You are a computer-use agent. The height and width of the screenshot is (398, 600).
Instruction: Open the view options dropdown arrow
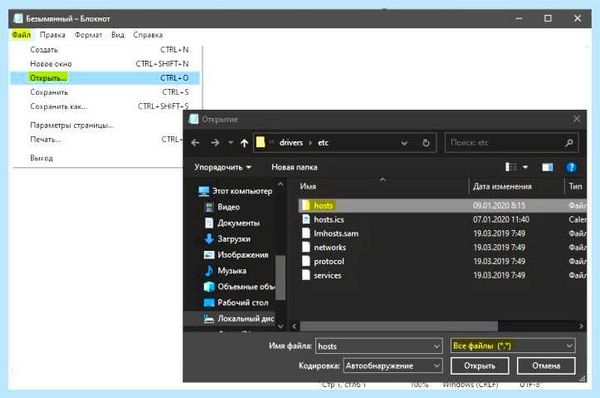(x=525, y=167)
